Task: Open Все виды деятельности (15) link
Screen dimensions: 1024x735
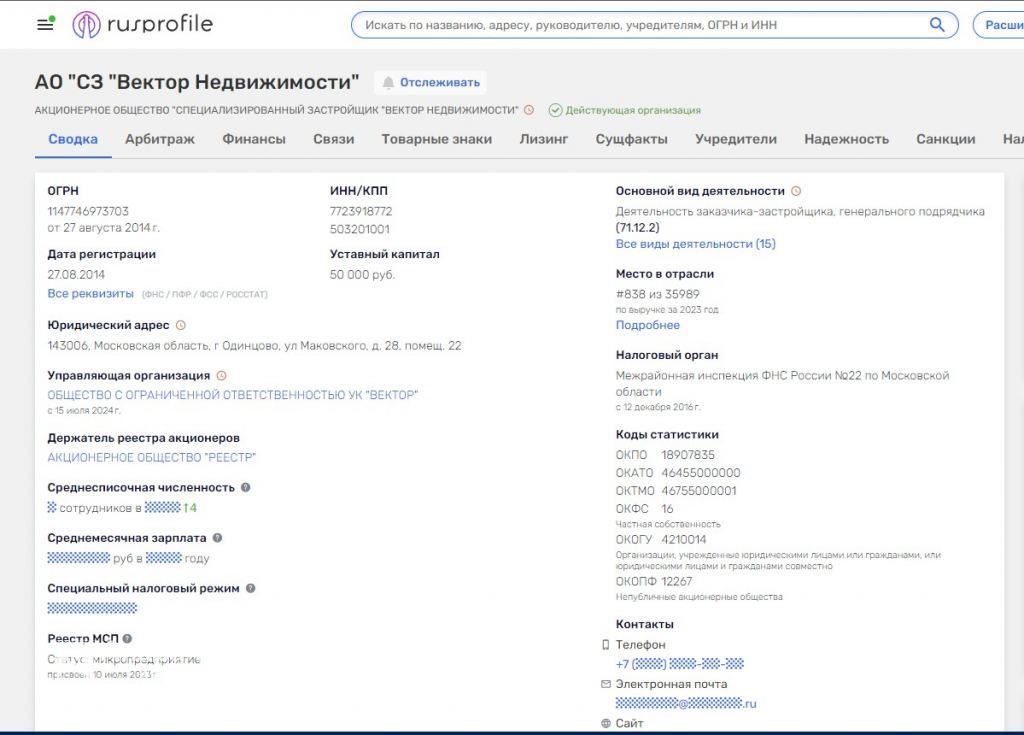Action: [x=696, y=244]
